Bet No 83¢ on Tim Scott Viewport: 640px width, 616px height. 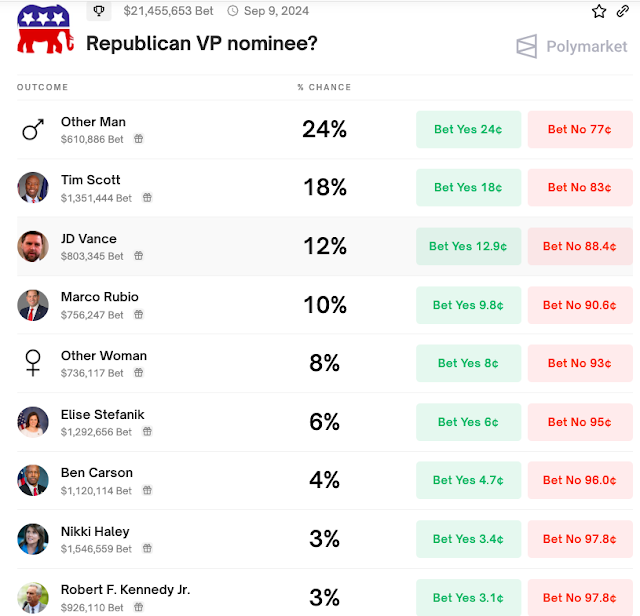(x=580, y=187)
